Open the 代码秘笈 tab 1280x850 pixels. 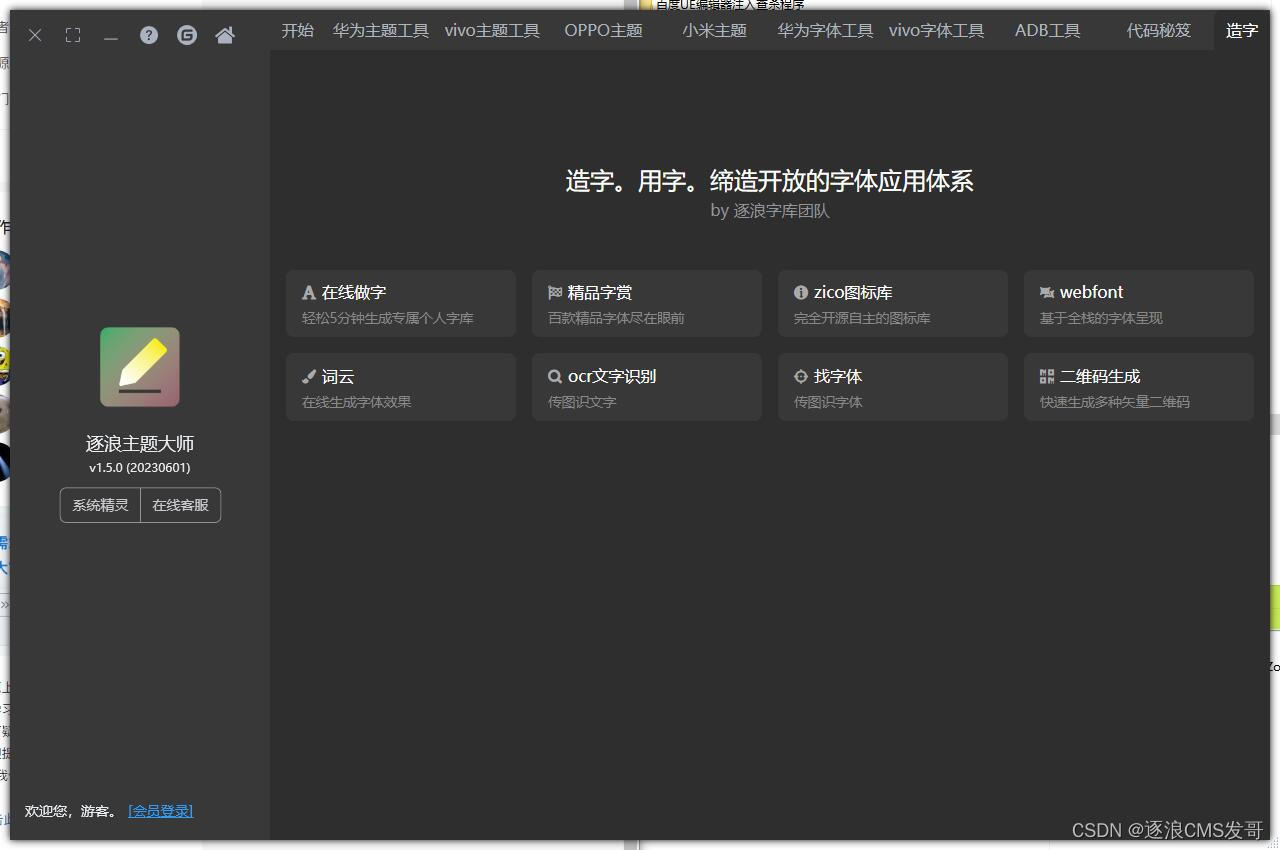click(x=1159, y=31)
